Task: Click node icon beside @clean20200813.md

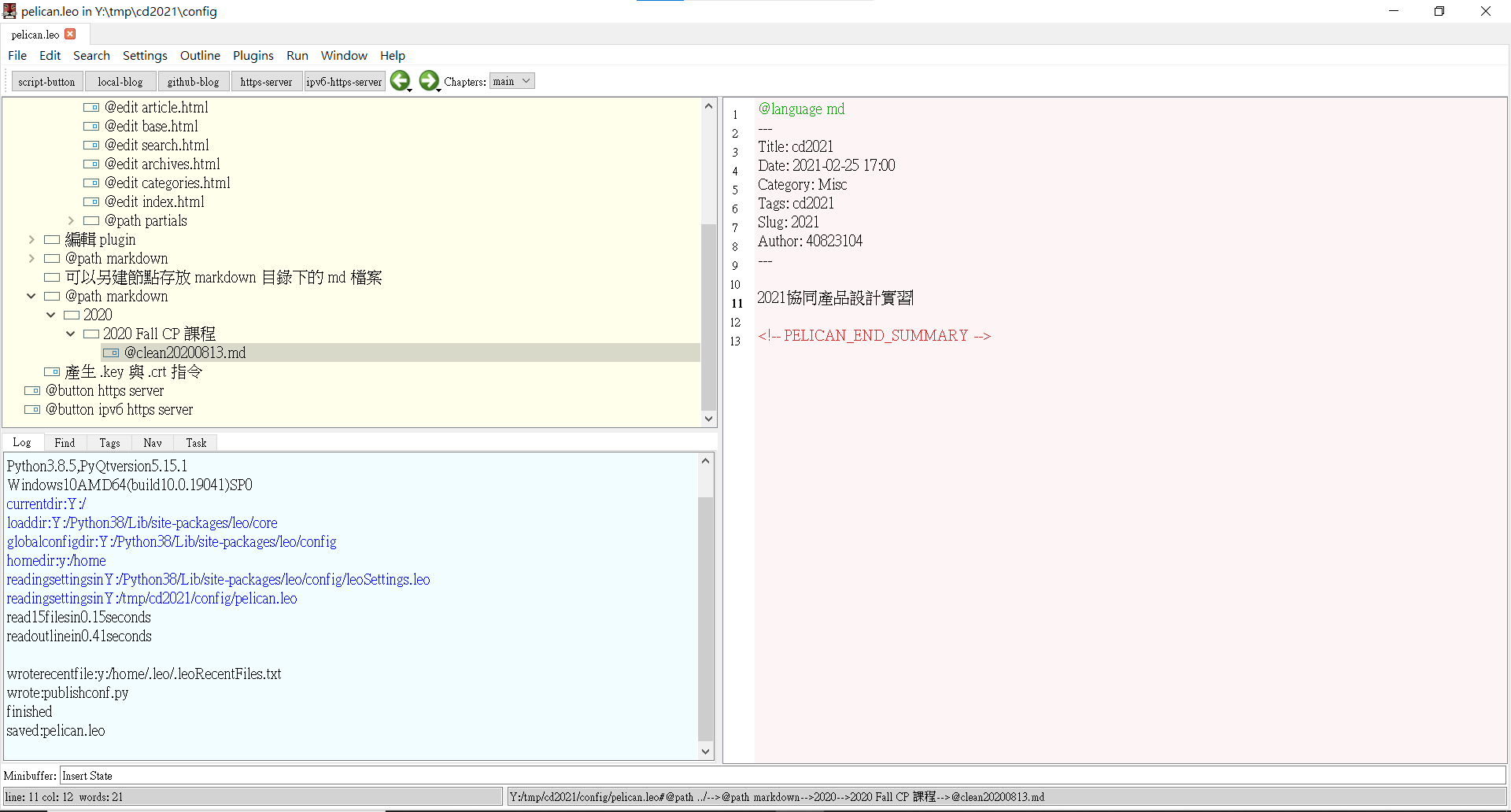Action: [x=111, y=352]
